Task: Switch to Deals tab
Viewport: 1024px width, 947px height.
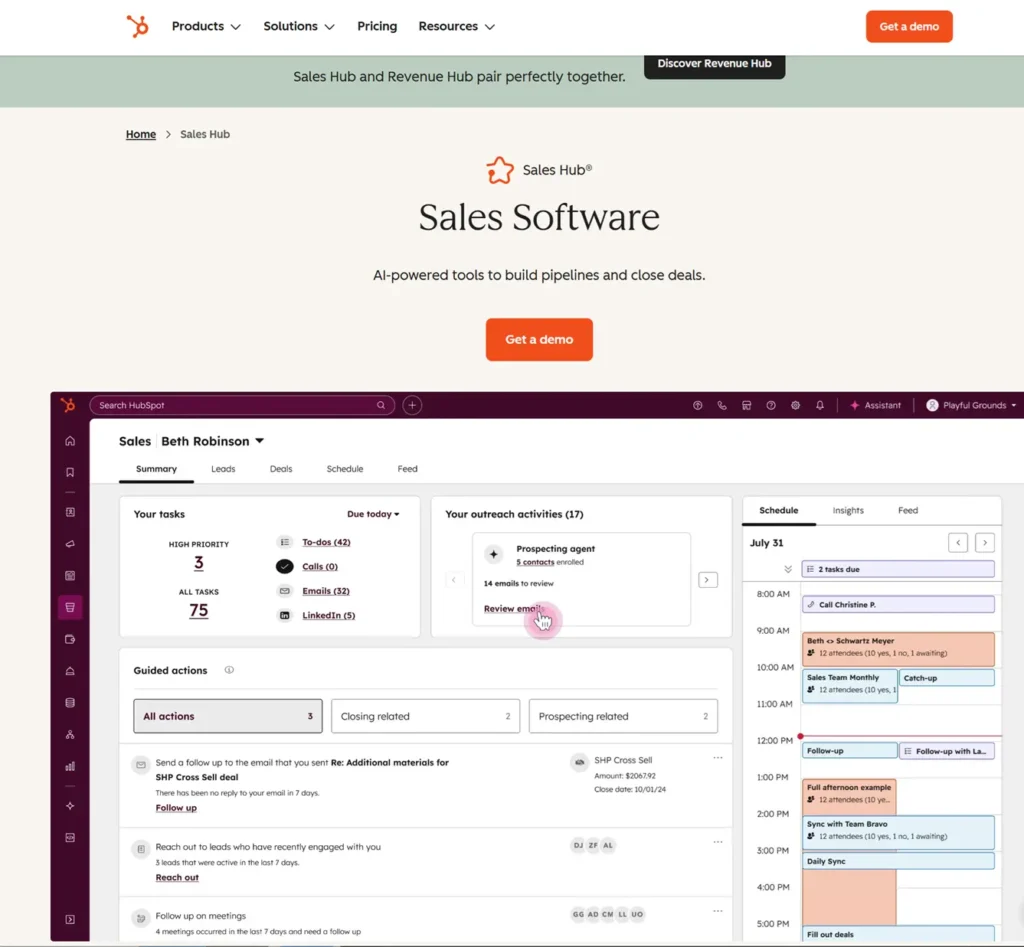Action: point(281,468)
